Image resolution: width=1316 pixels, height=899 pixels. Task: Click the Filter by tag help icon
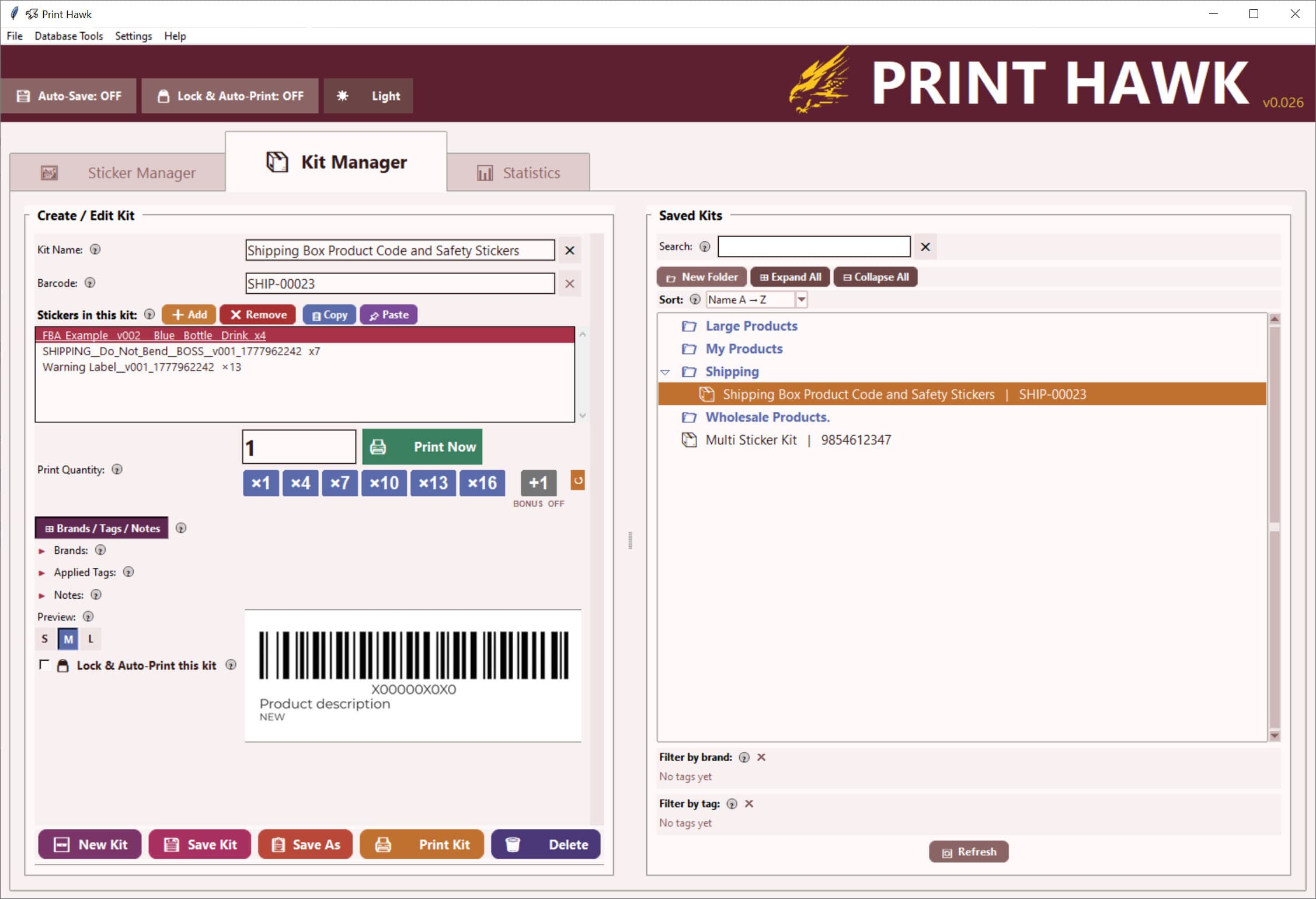pos(732,804)
